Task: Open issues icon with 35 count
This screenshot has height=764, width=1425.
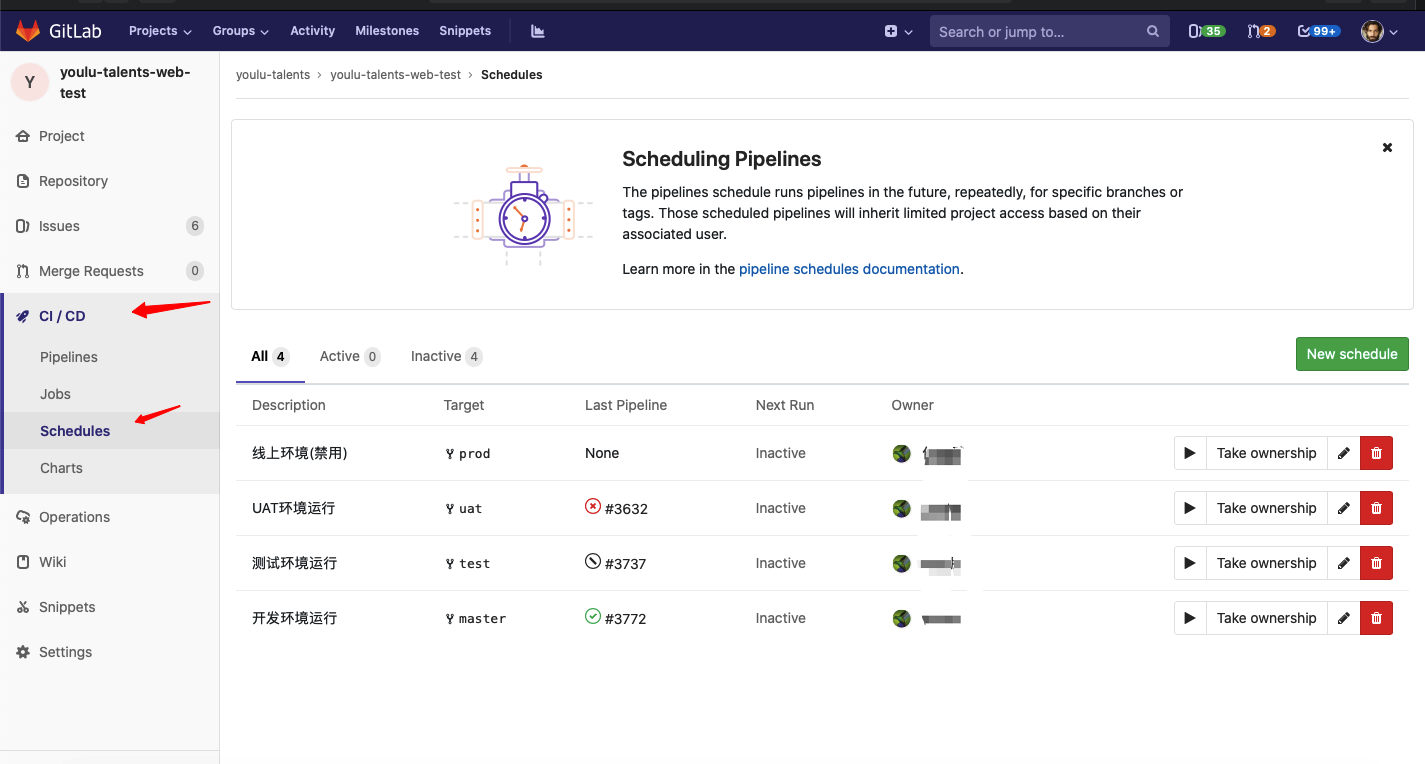Action: coord(1205,31)
